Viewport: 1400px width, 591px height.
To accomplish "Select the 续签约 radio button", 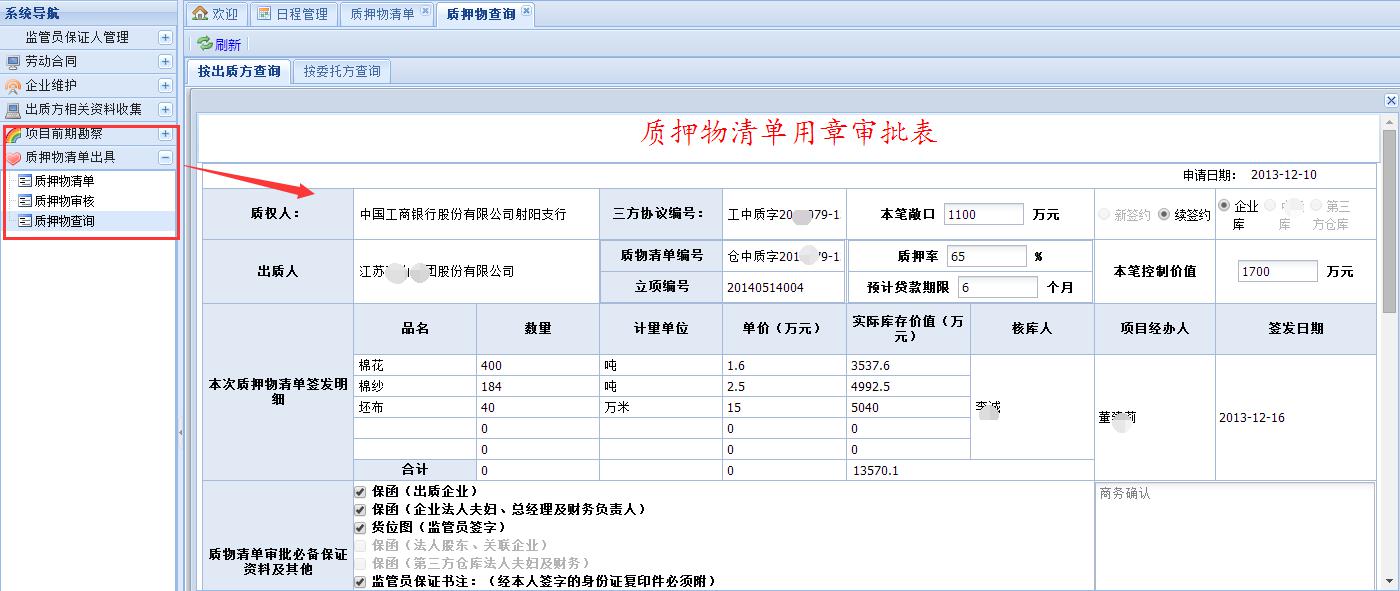I will [1163, 215].
